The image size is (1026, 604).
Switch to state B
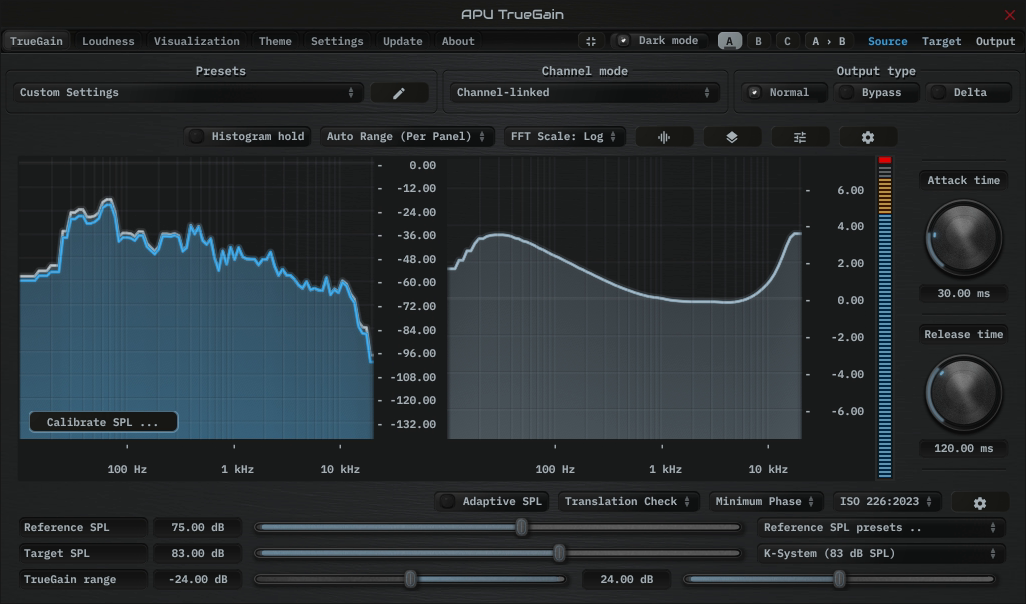758,41
